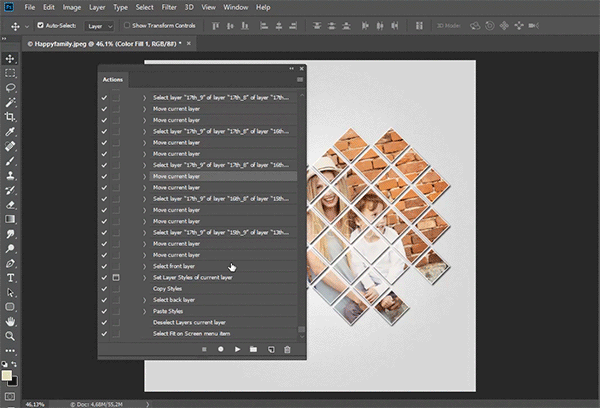Enable Show Transform Controls checkbox
The width and height of the screenshot is (600, 408).
[129, 24]
